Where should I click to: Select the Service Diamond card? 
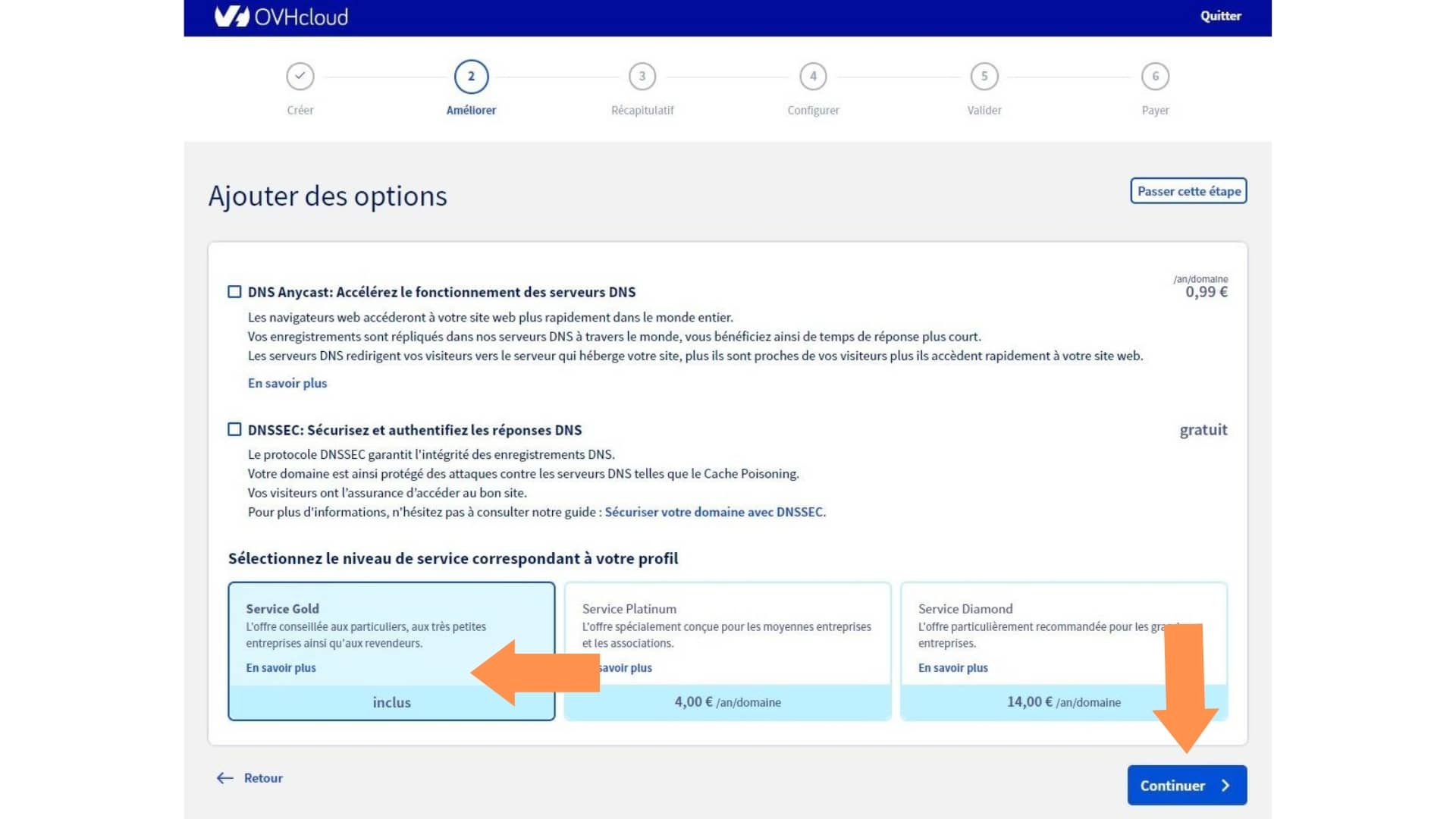pyautogui.click(x=1063, y=651)
